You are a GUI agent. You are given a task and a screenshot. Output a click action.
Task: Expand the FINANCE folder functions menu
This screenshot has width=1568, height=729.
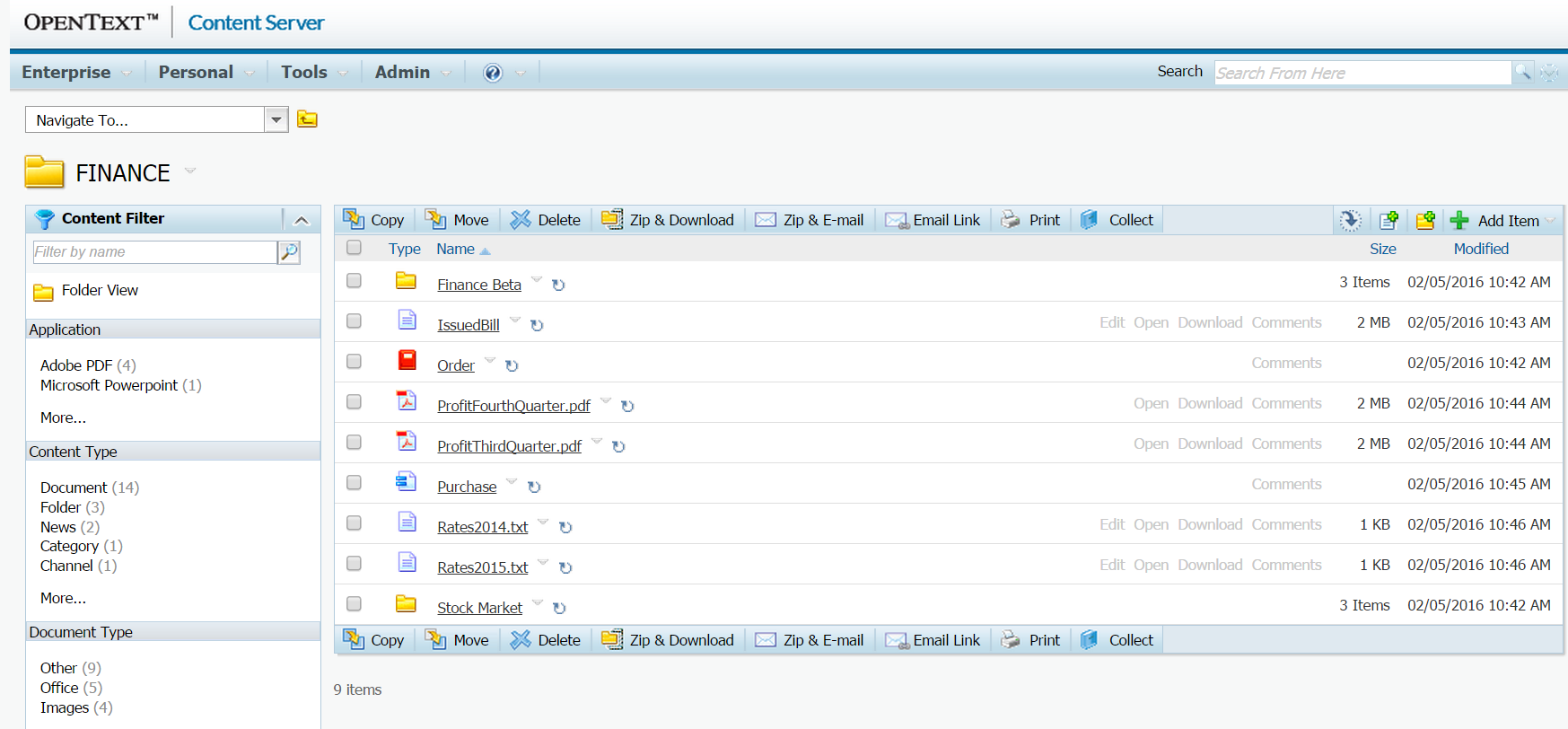pyautogui.click(x=190, y=171)
